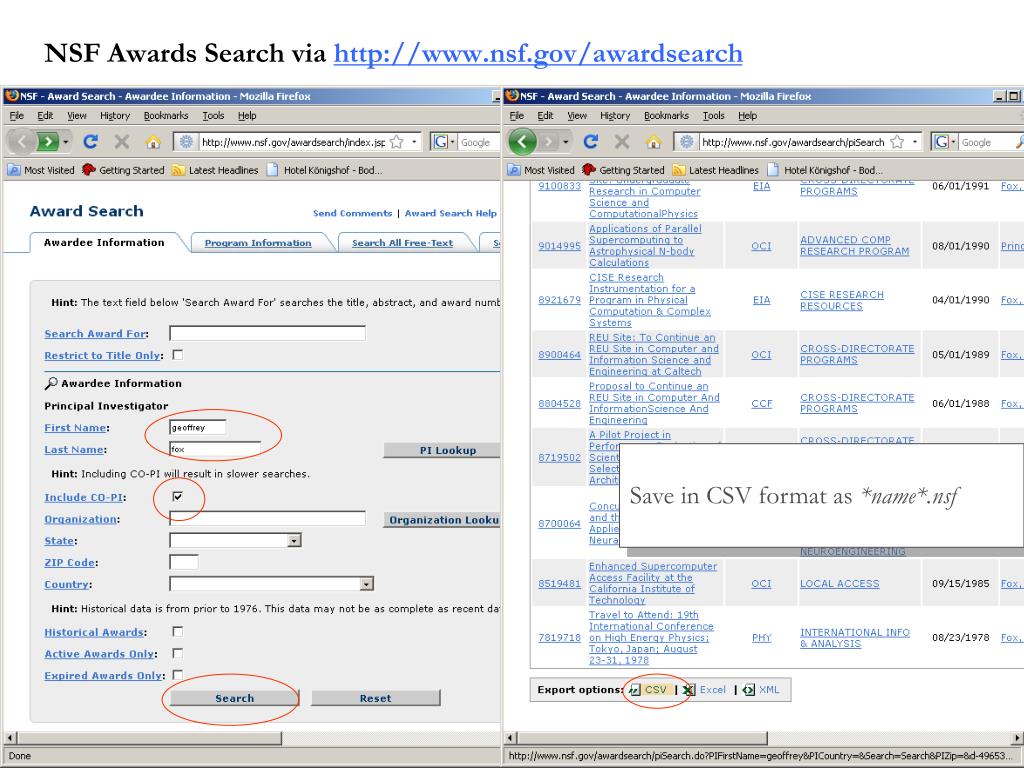Image resolution: width=1024 pixels, height=768 pixels.
Task: Click the PI Lookup button
Action: pyautogui.click(x=442, y=450)
